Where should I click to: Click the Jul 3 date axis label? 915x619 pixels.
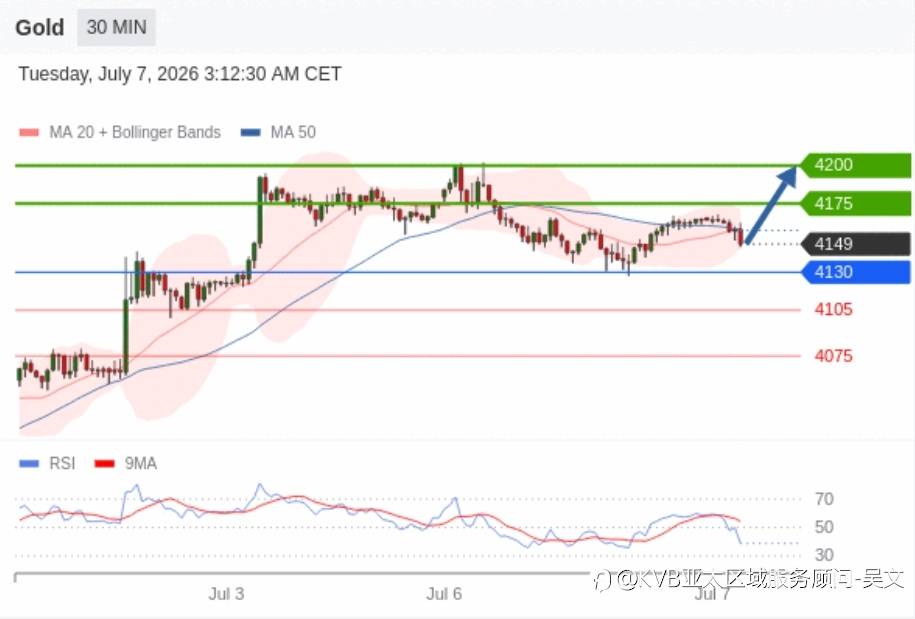(226, 594)
